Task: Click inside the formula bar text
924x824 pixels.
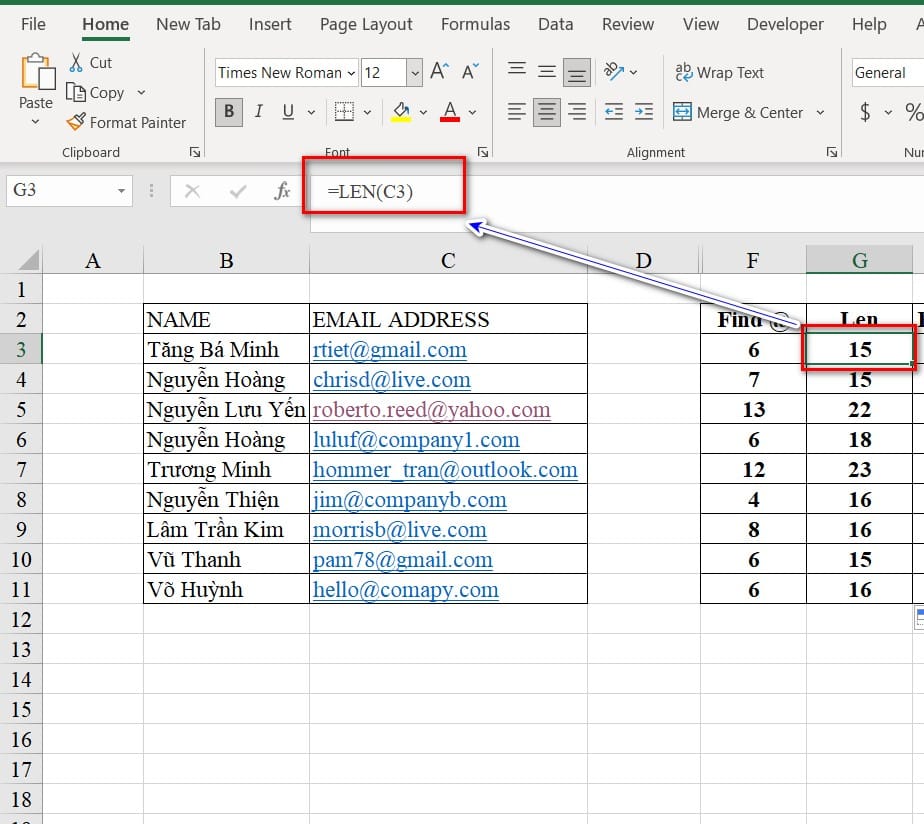Action: 370,191
